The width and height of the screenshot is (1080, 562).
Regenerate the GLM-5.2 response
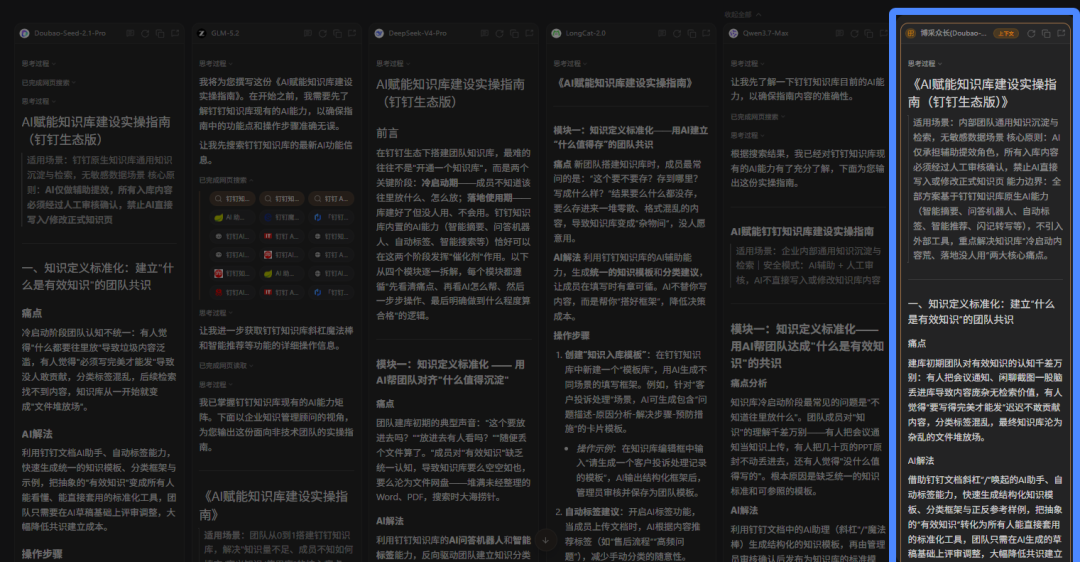(x=322, y=33)
